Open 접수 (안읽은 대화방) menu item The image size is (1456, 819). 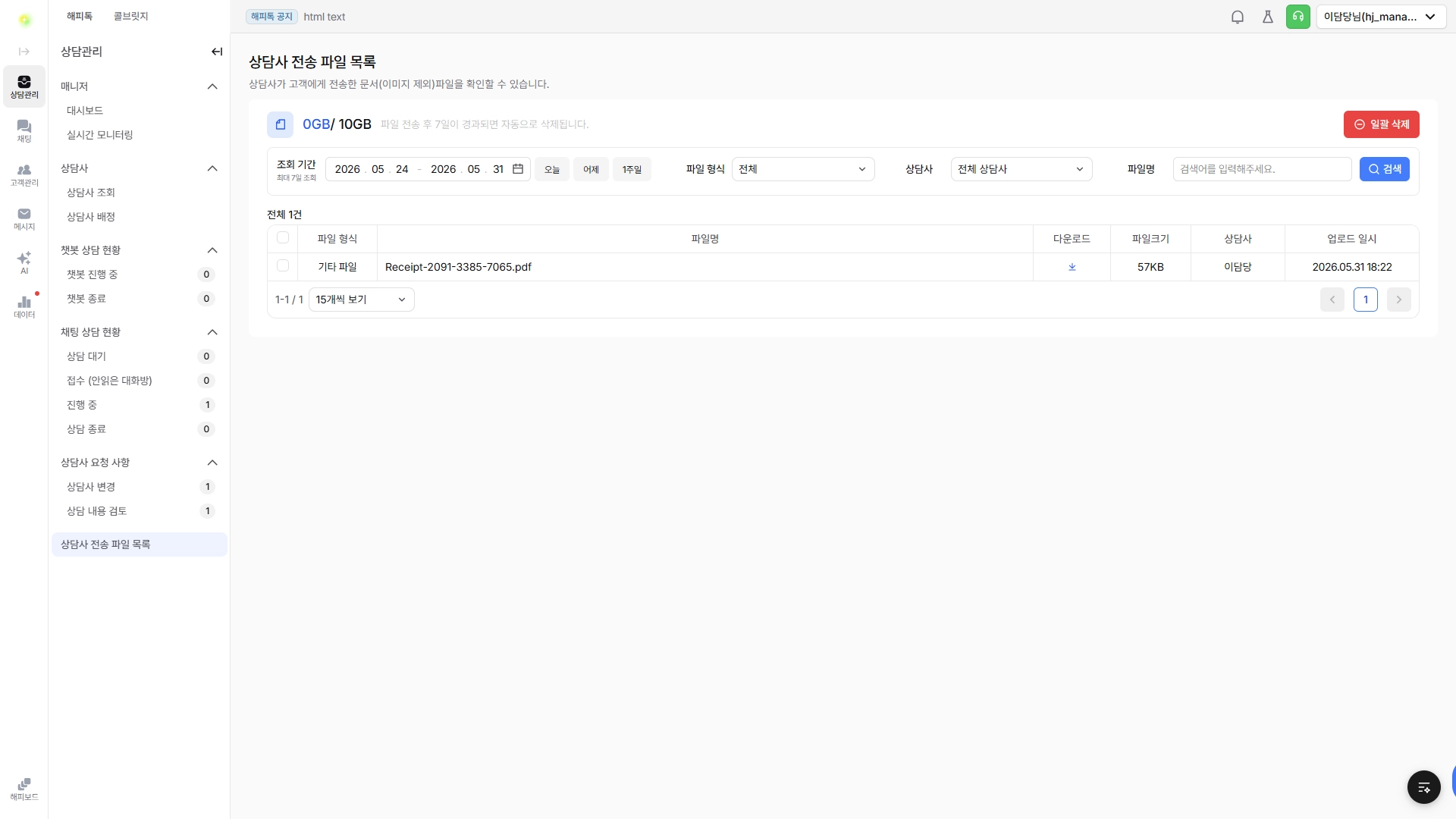(x=140, y=381)
